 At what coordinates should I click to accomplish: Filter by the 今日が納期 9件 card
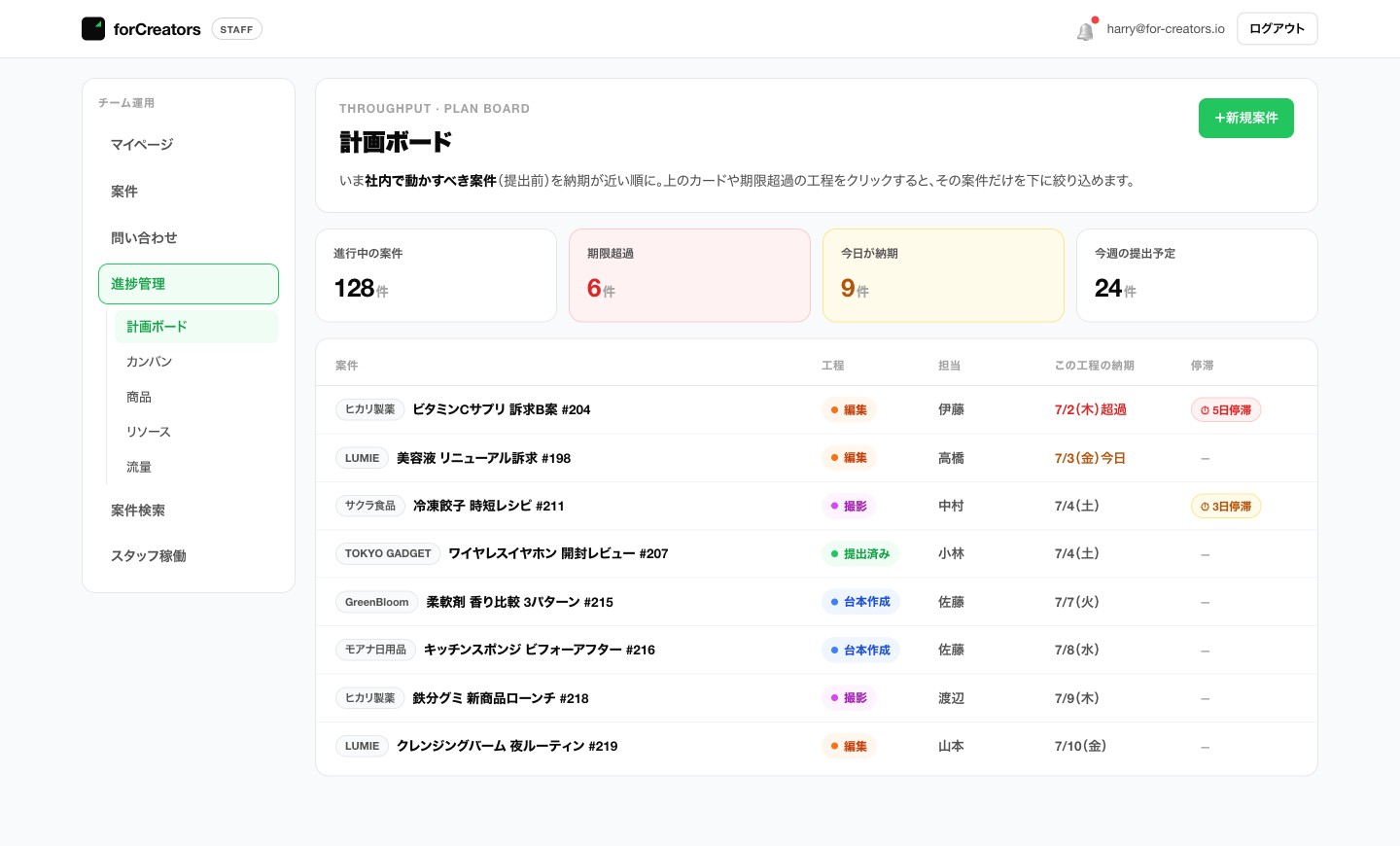pos(943,275)
